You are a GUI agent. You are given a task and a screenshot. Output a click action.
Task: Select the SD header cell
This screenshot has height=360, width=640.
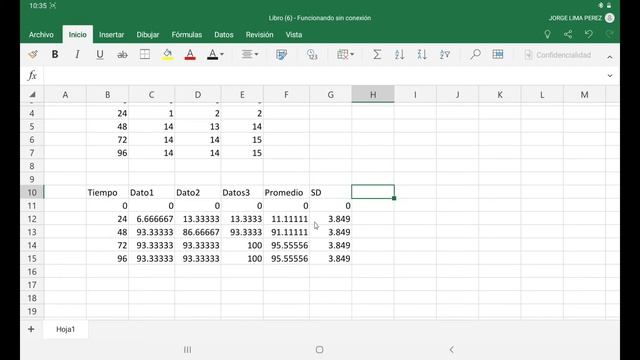click(x=331, y=192)
